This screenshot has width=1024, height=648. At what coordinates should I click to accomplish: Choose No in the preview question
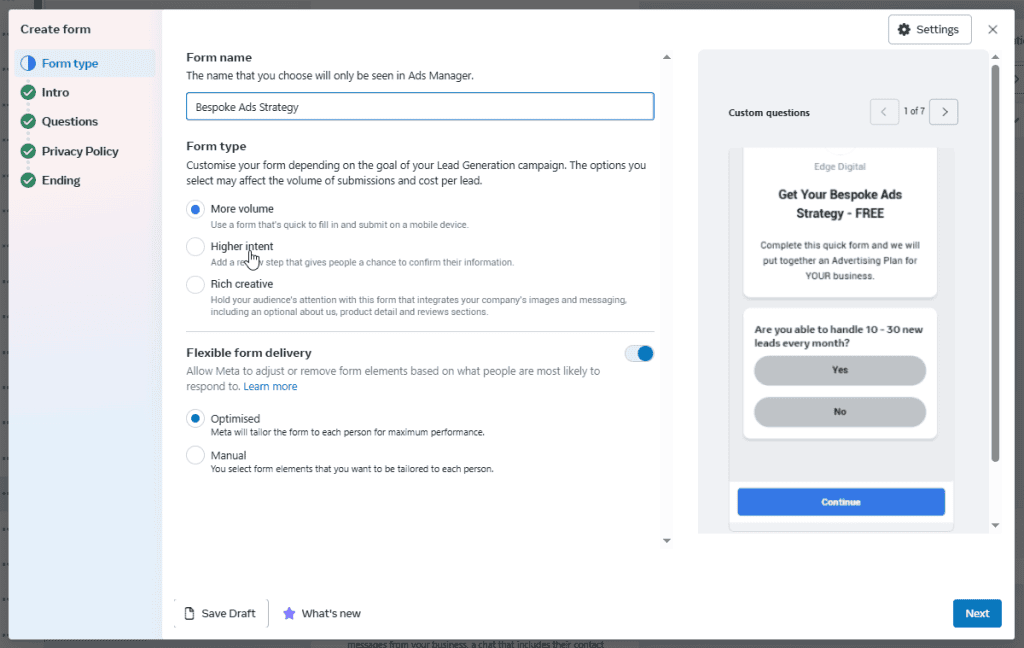(x=840, y=412)
